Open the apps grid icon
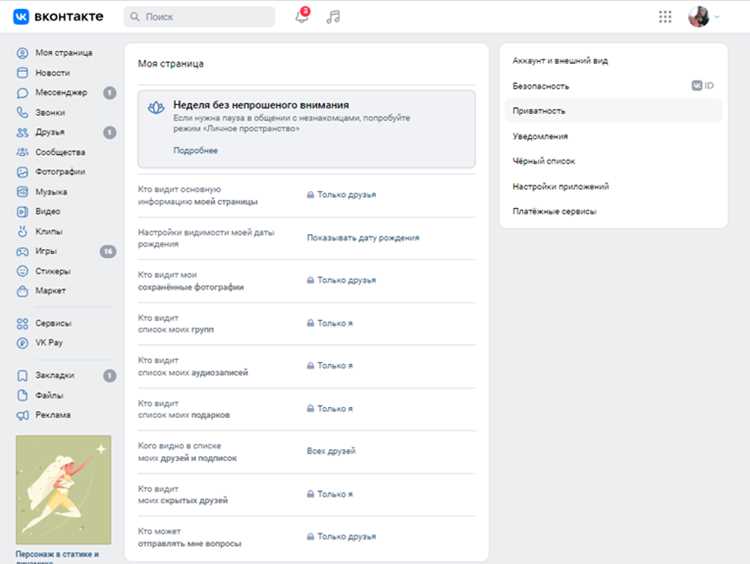The image size is (750, 564). point(665,17)
